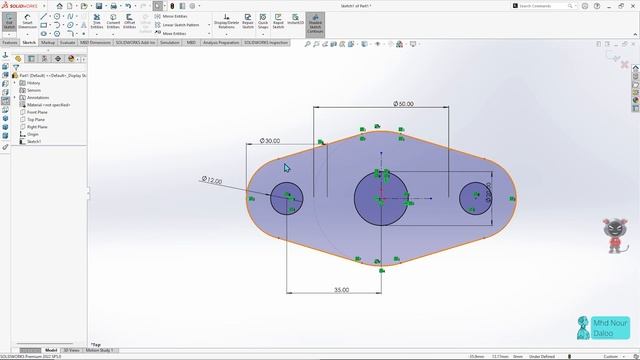Switch to the Evaluate tab
Screen dimensions: 640x360
point(67,42)
